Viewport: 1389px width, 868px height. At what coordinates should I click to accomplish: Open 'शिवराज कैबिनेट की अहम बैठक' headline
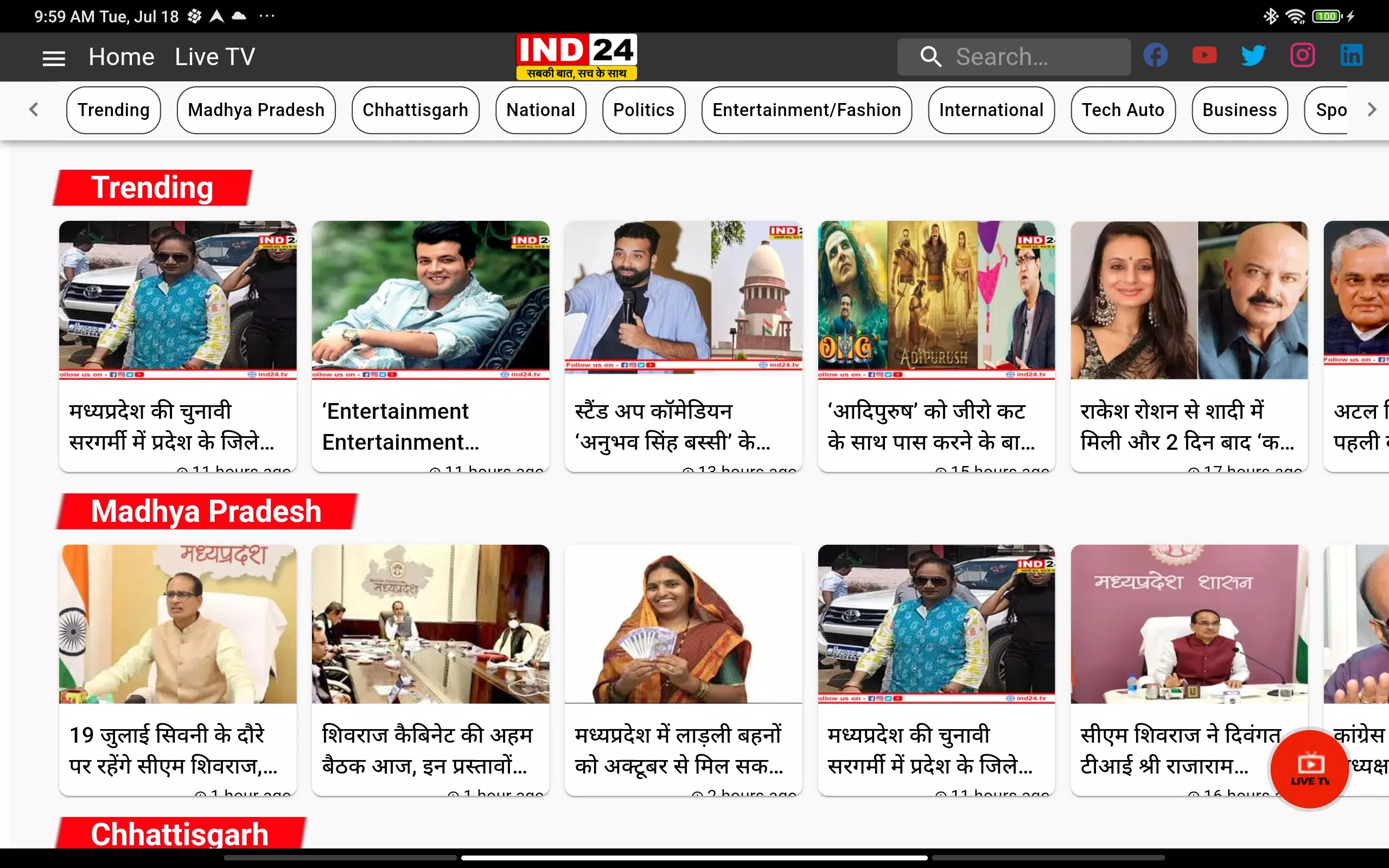(x=428, y=750)
